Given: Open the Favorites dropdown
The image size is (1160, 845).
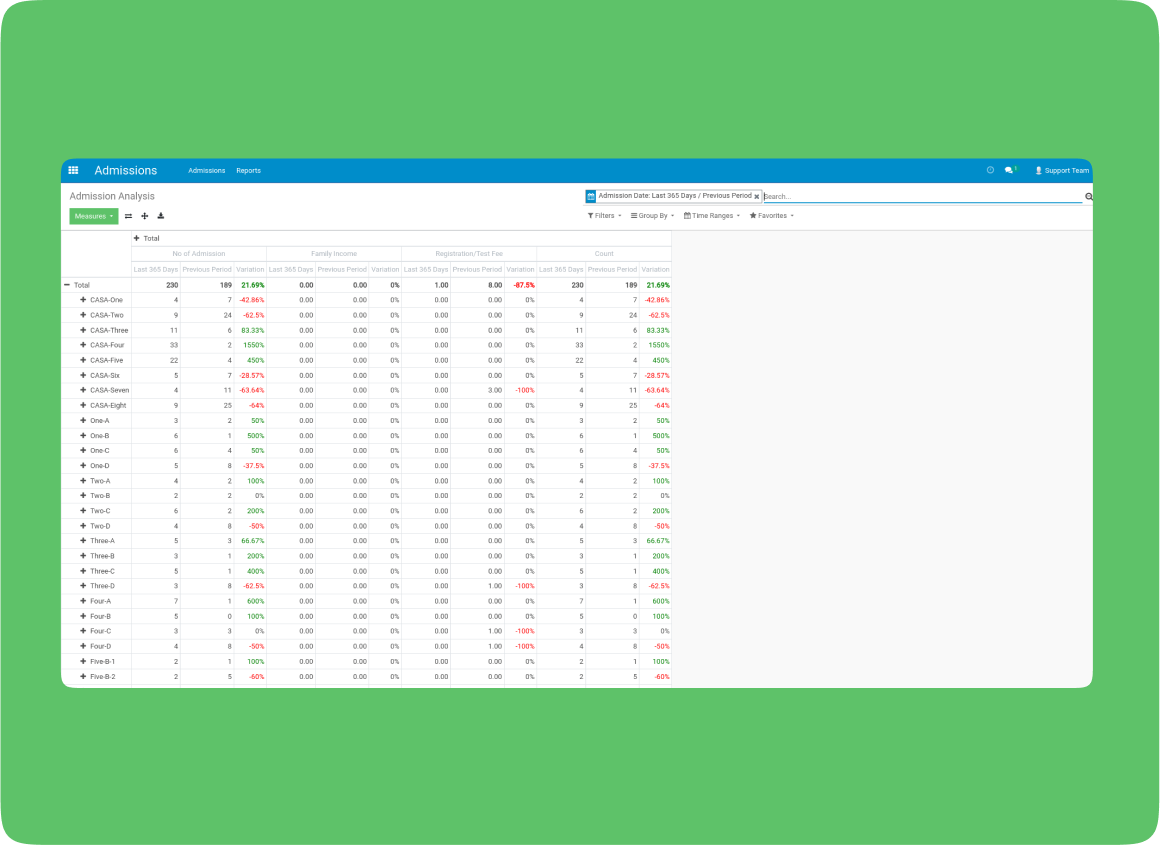Looking at the screenshot, I should [x=771, y=216].
